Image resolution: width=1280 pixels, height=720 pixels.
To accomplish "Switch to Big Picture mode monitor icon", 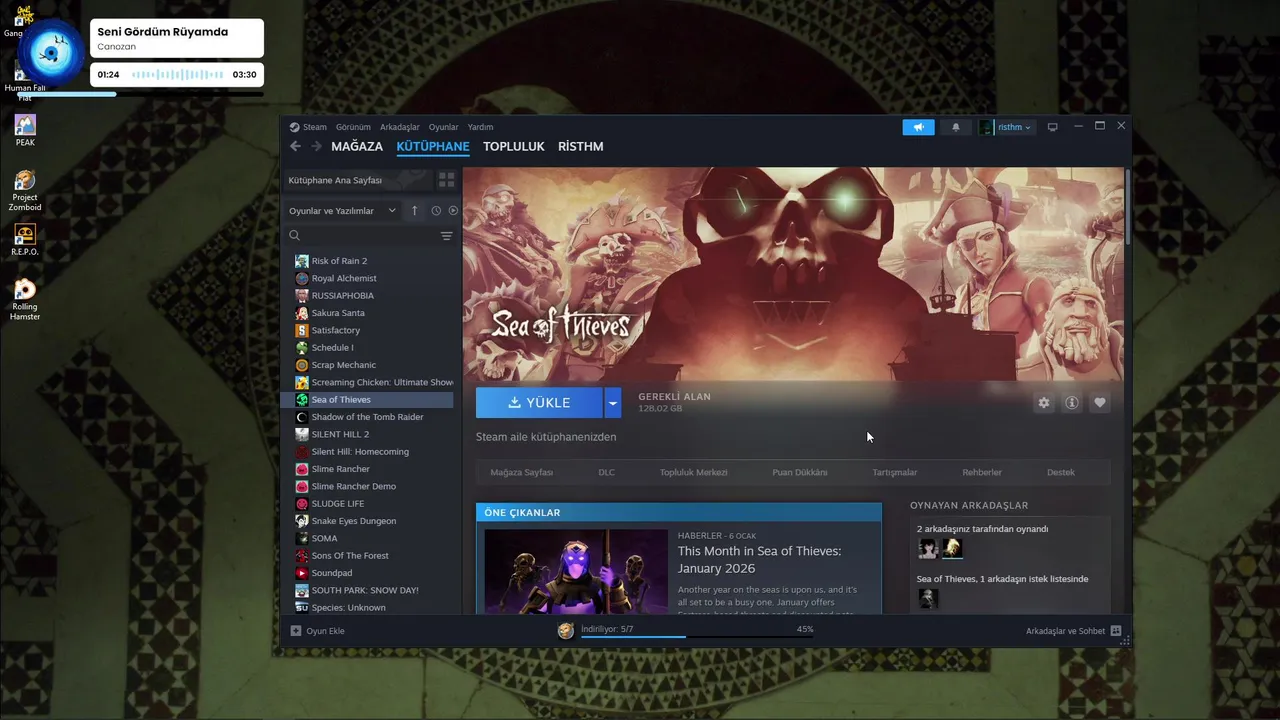I will pos(1052,127).
